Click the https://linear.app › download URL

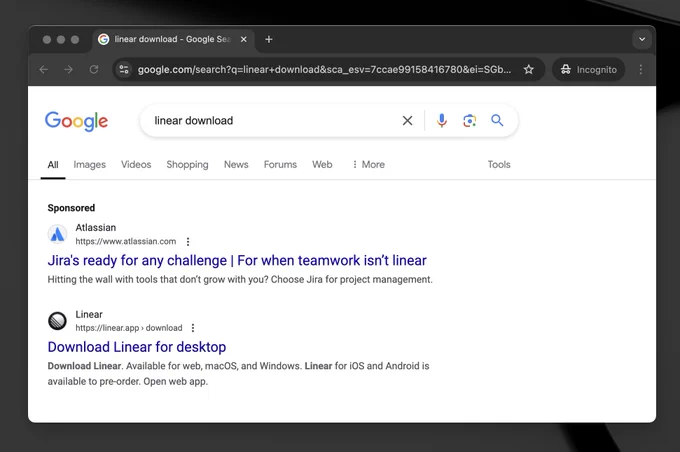tap(129, 328)
